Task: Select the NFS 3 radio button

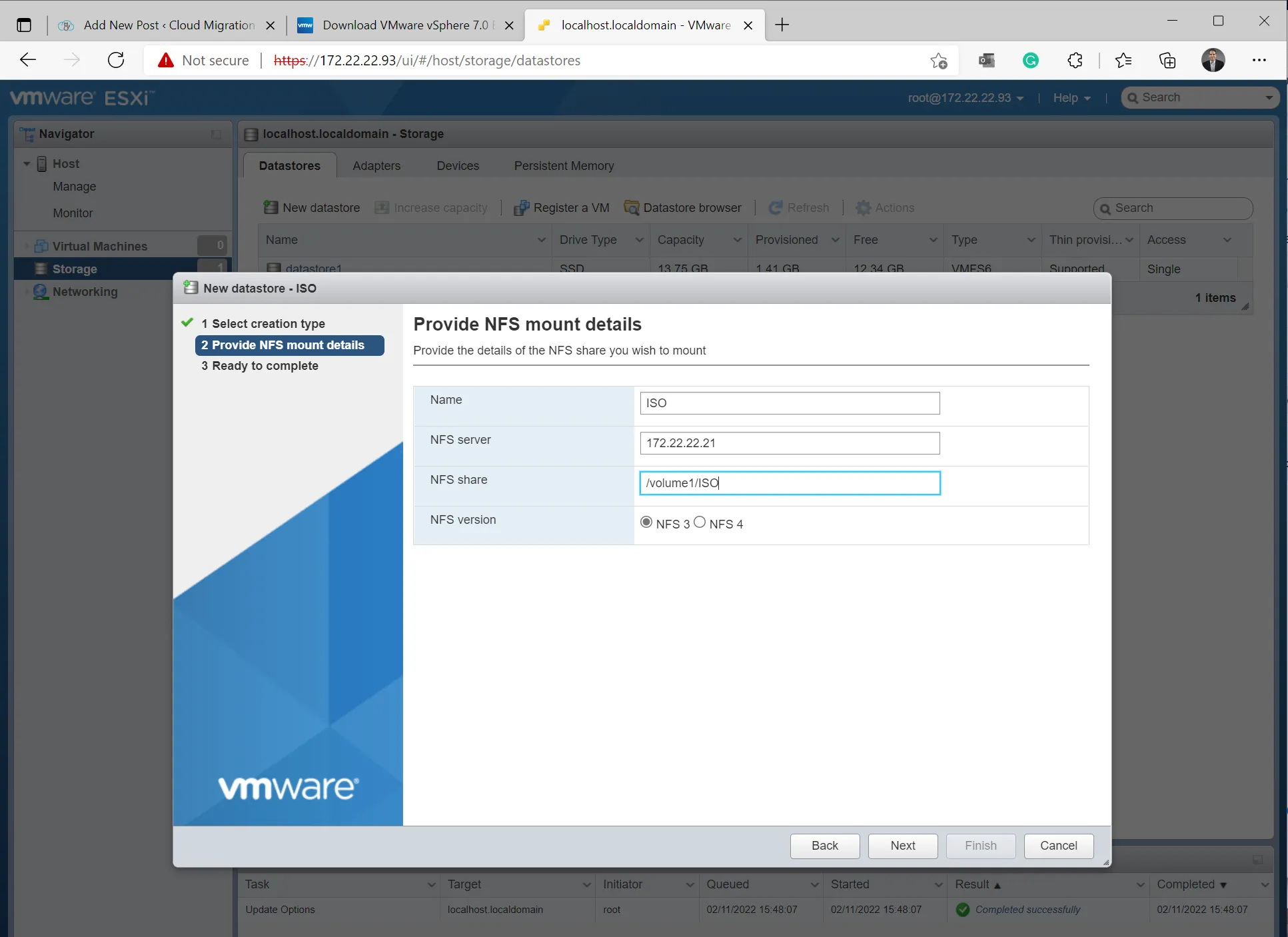Action: (x=646, y=522)
